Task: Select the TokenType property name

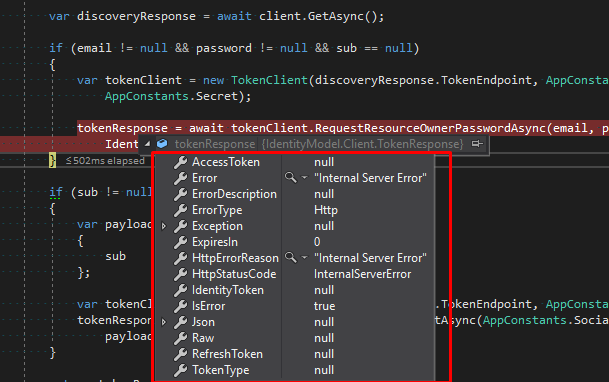Action: [221, 370]
